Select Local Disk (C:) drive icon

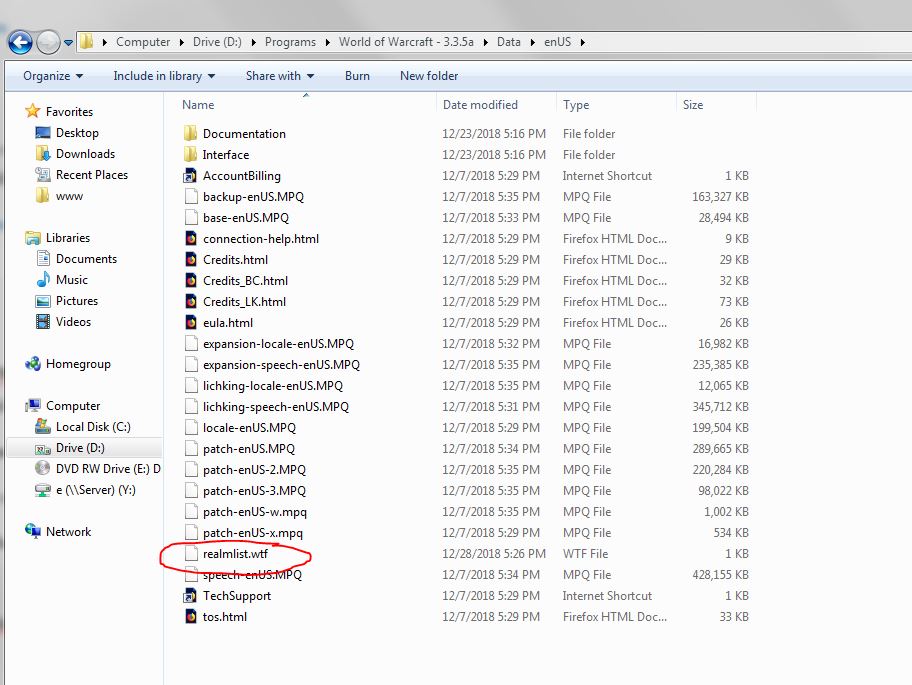(43, 426)
